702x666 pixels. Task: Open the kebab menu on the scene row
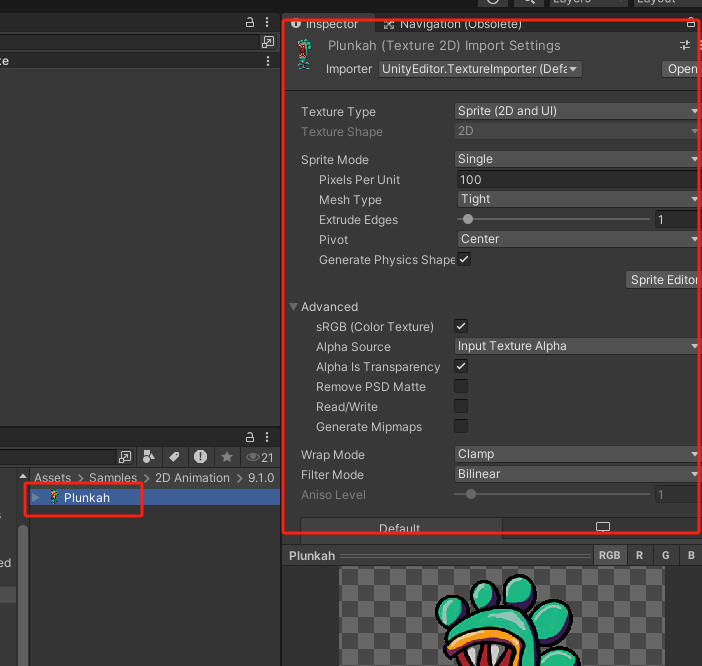(268, 61)
